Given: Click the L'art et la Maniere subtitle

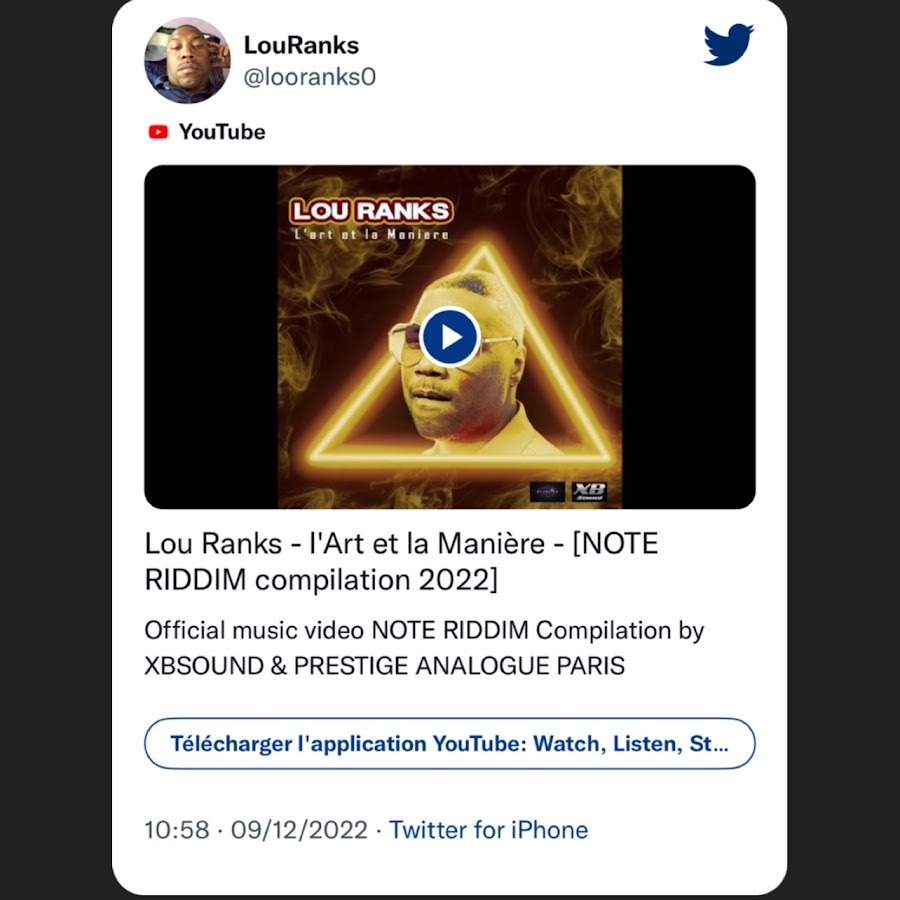Looking at the screenshot, I should click(371, 234).
